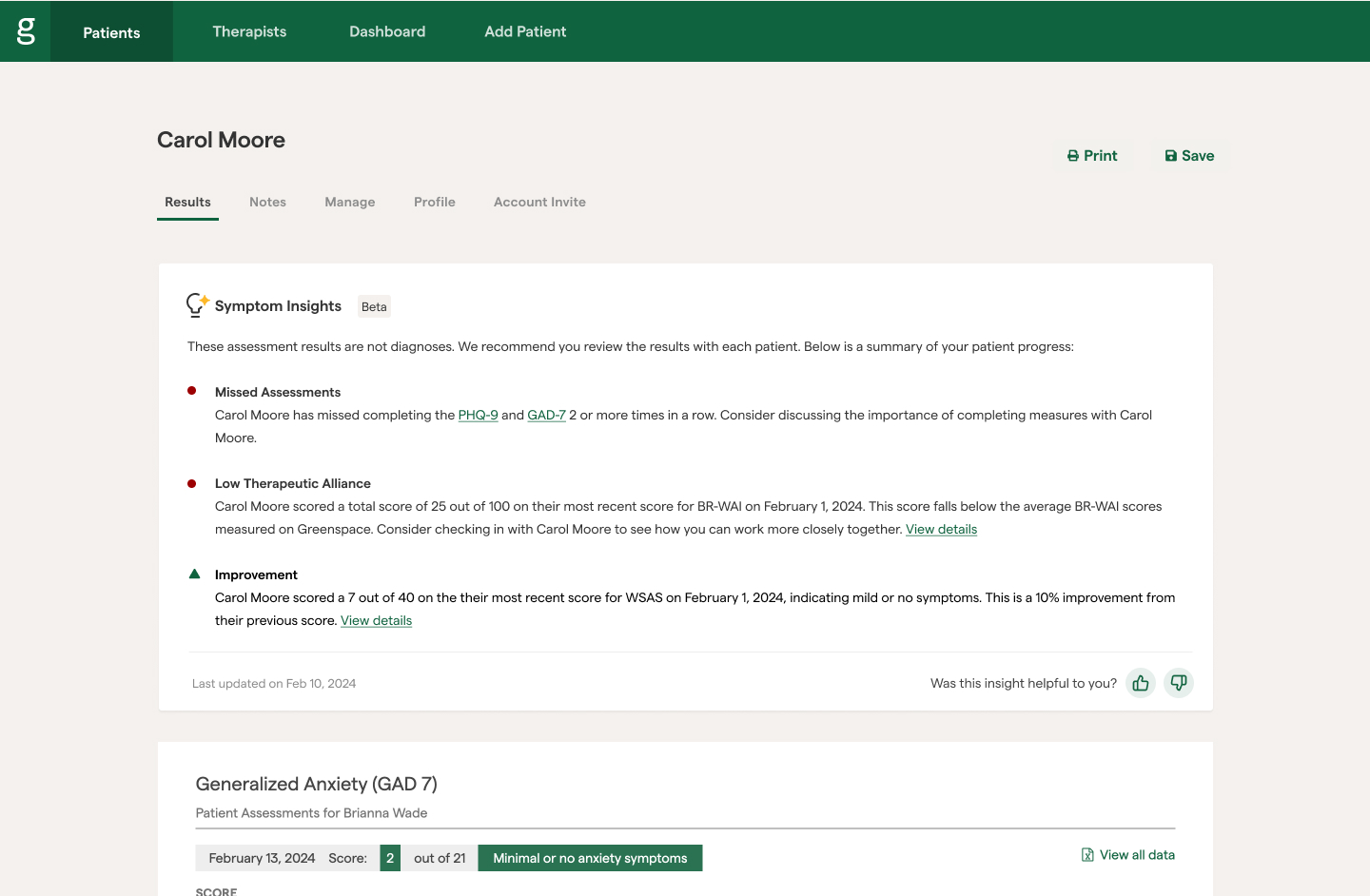View details for the Improvement insight
1370x896 pixels.
coord(376,620)
